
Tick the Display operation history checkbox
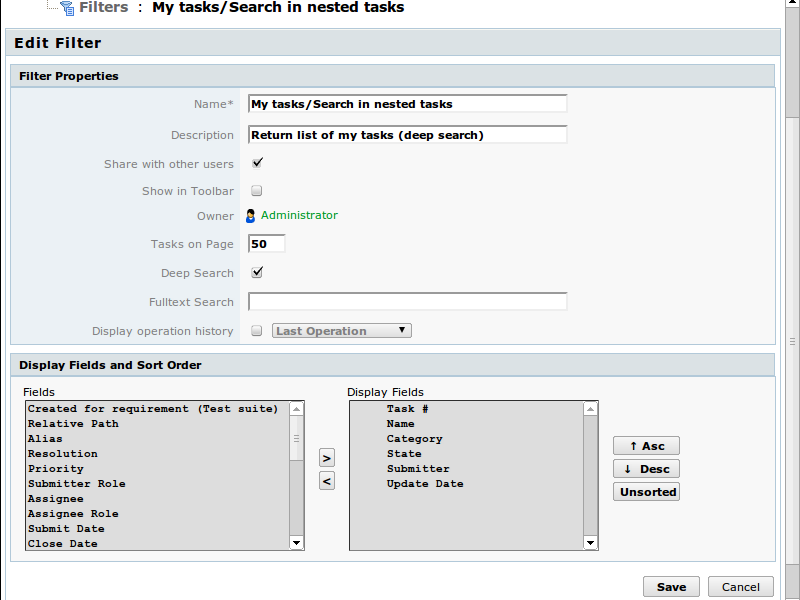[x=257, y=331]
